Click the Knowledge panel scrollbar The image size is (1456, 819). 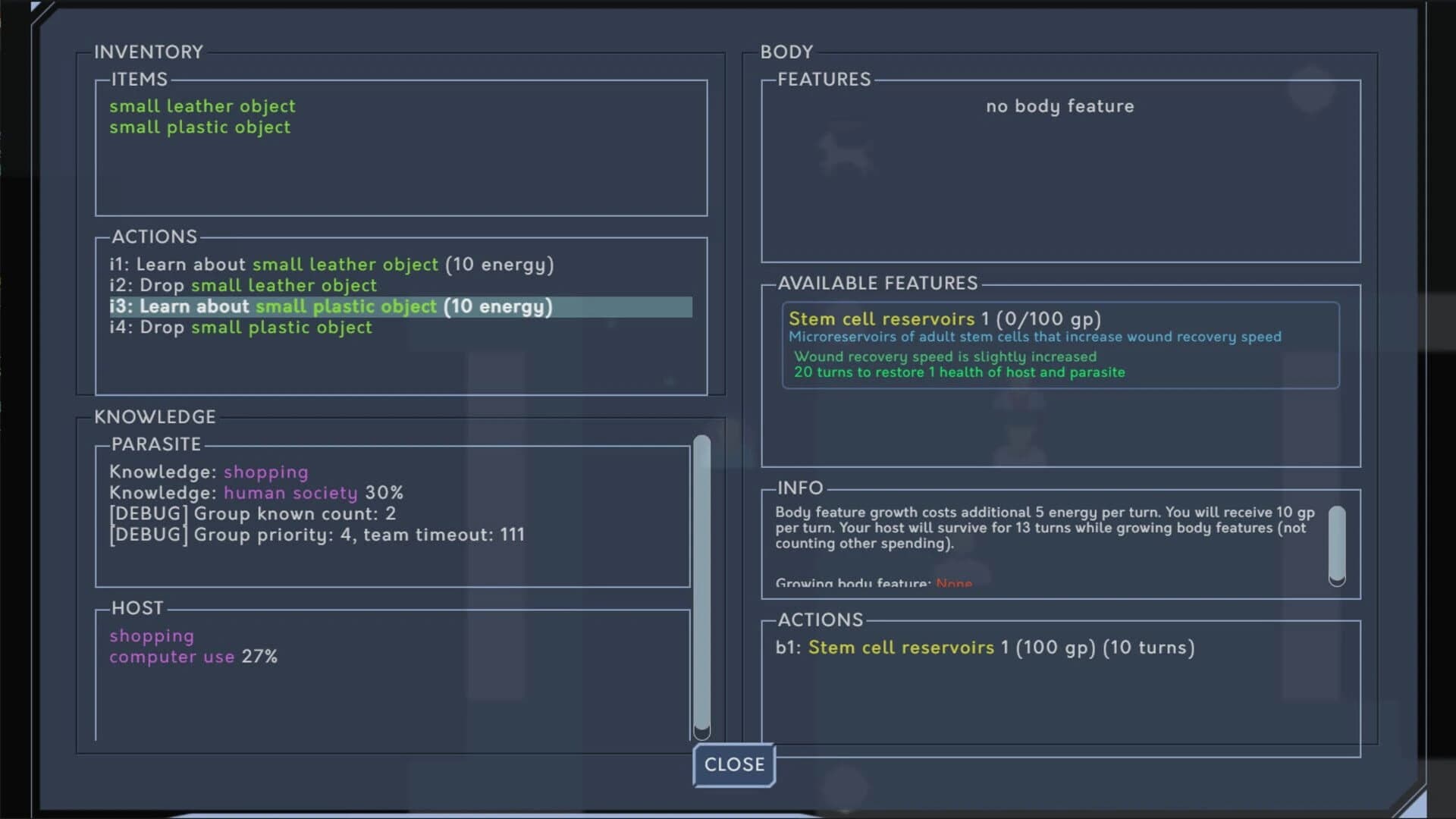(701, 584)
